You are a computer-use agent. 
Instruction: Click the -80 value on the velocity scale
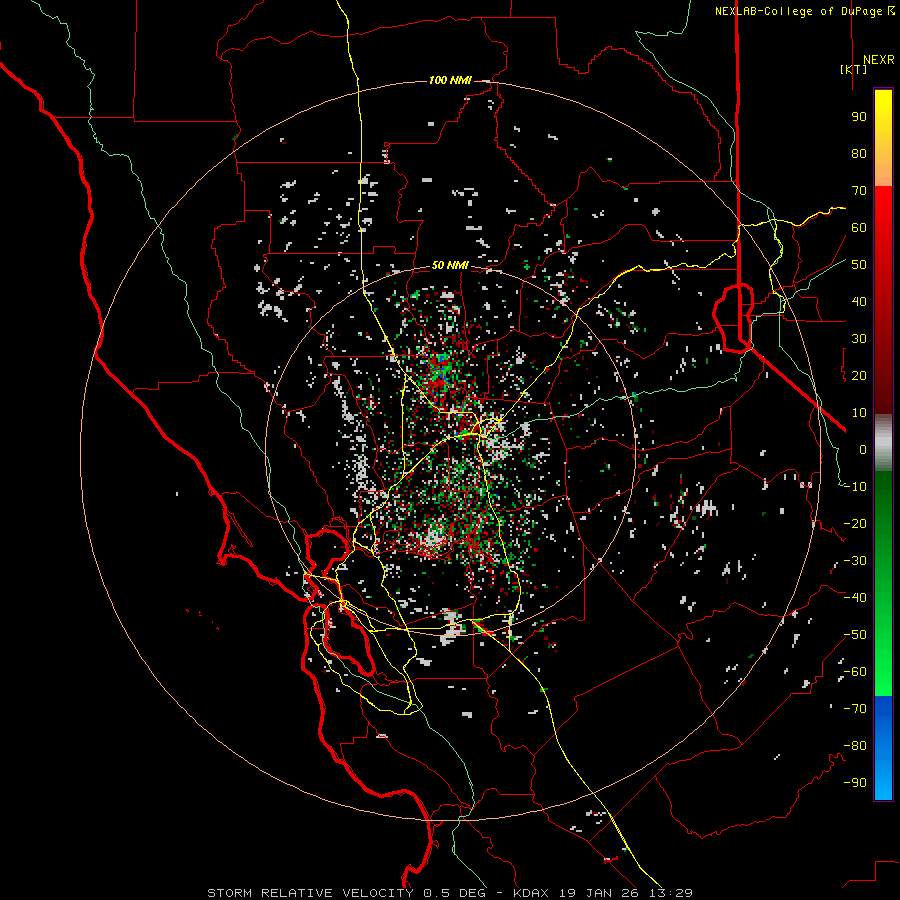855,746
